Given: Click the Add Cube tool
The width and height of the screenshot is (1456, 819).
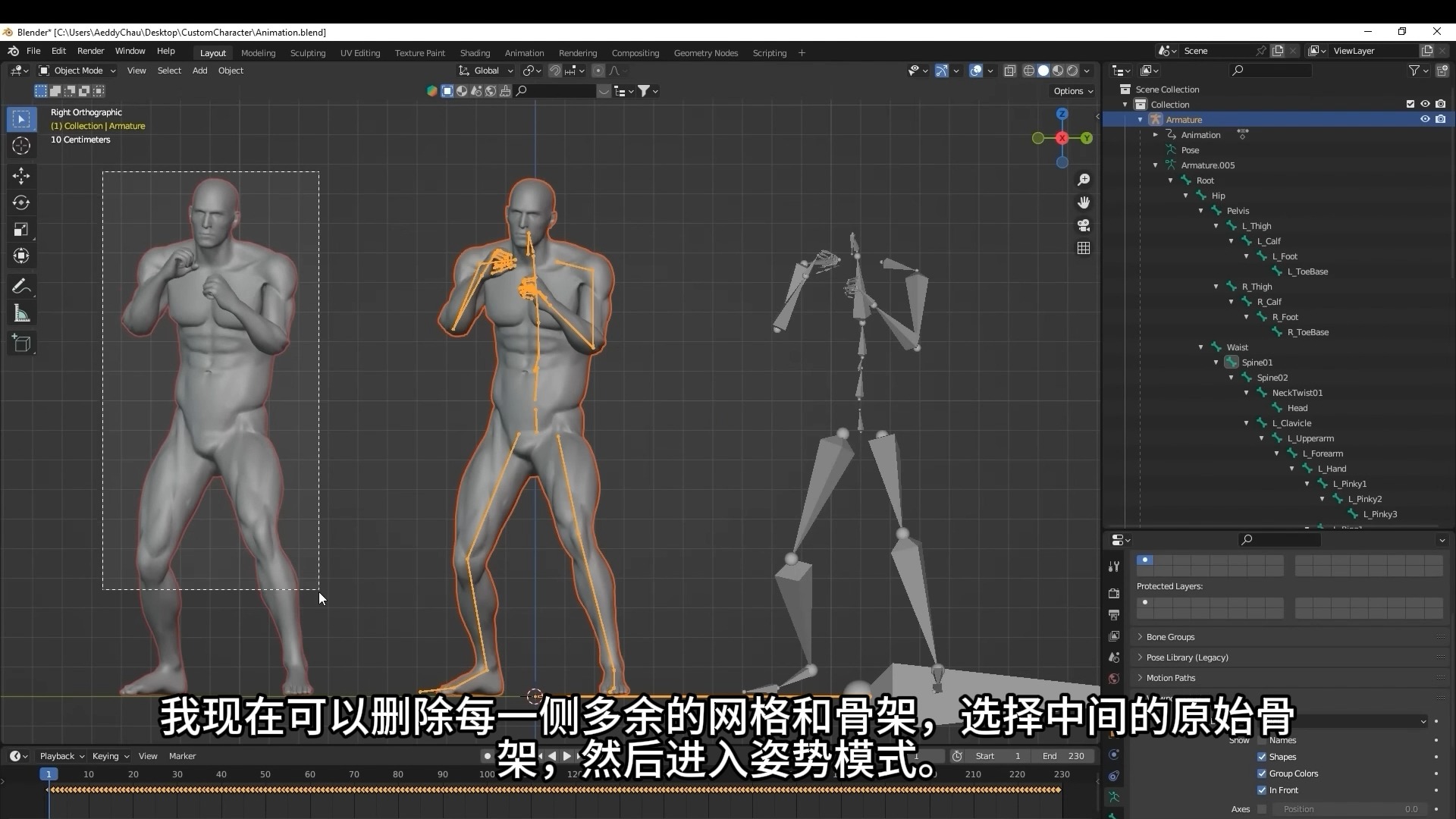Looking at the screenshot, I should (x=21, y=344).
